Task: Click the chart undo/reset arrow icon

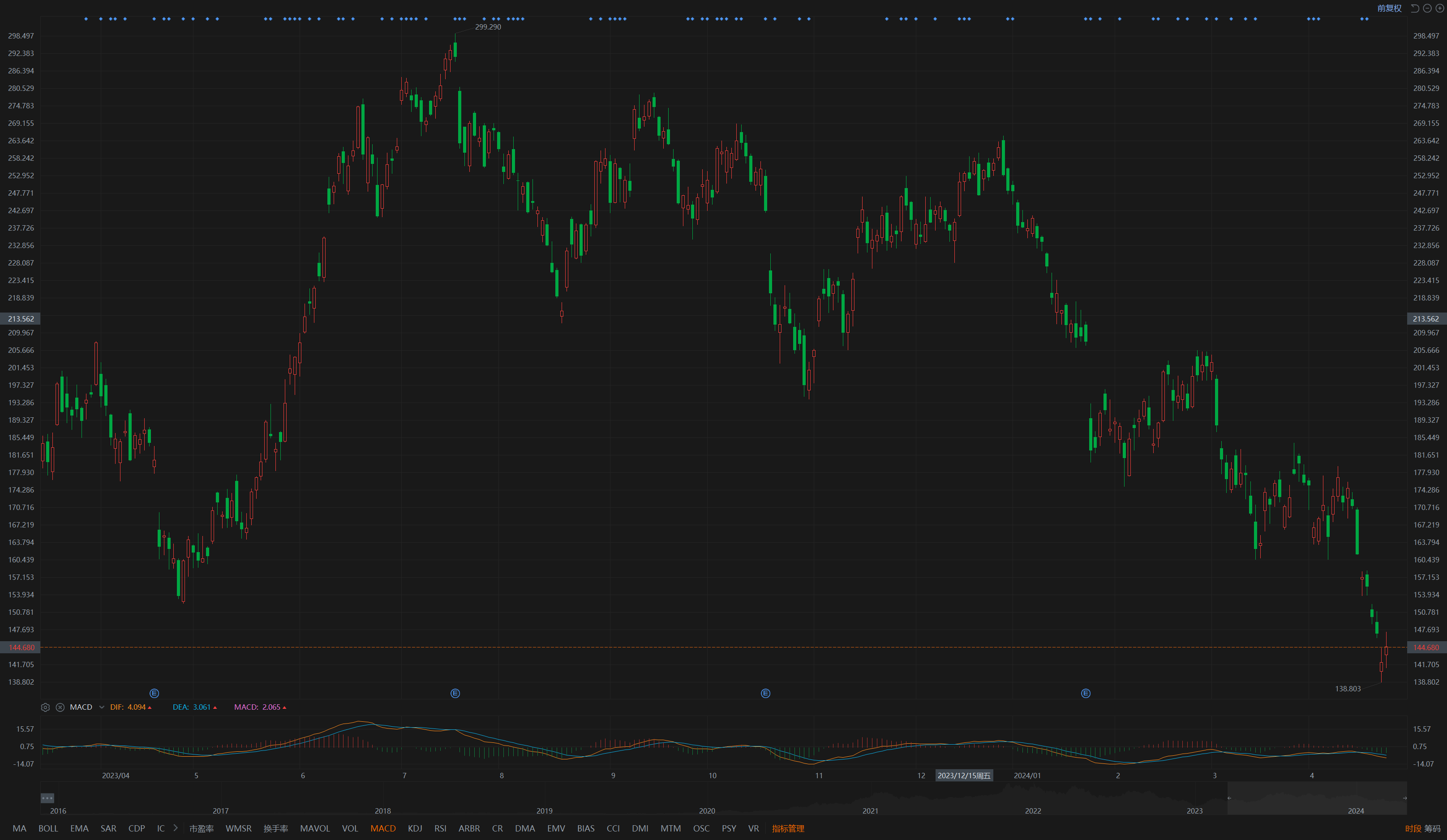Action: [1415, 8]
